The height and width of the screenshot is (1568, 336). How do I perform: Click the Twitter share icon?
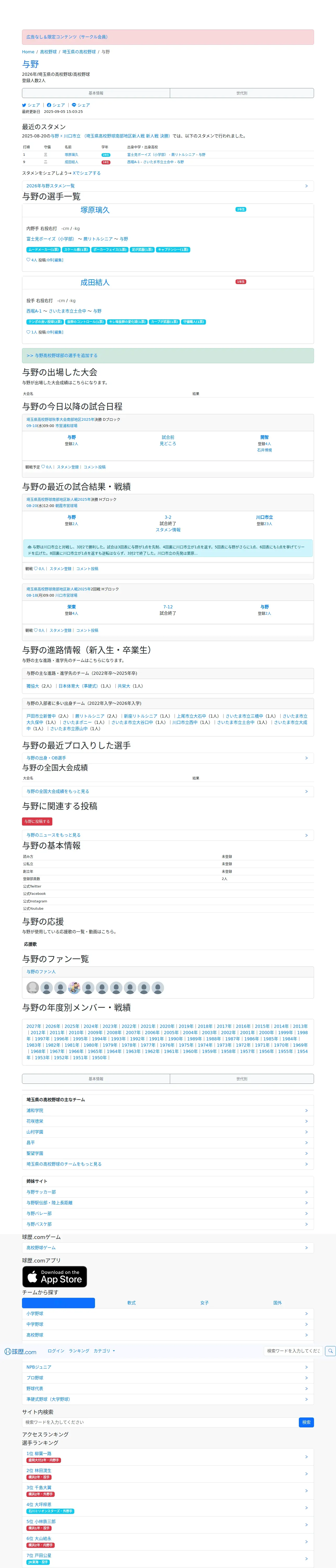click(24, 105)
